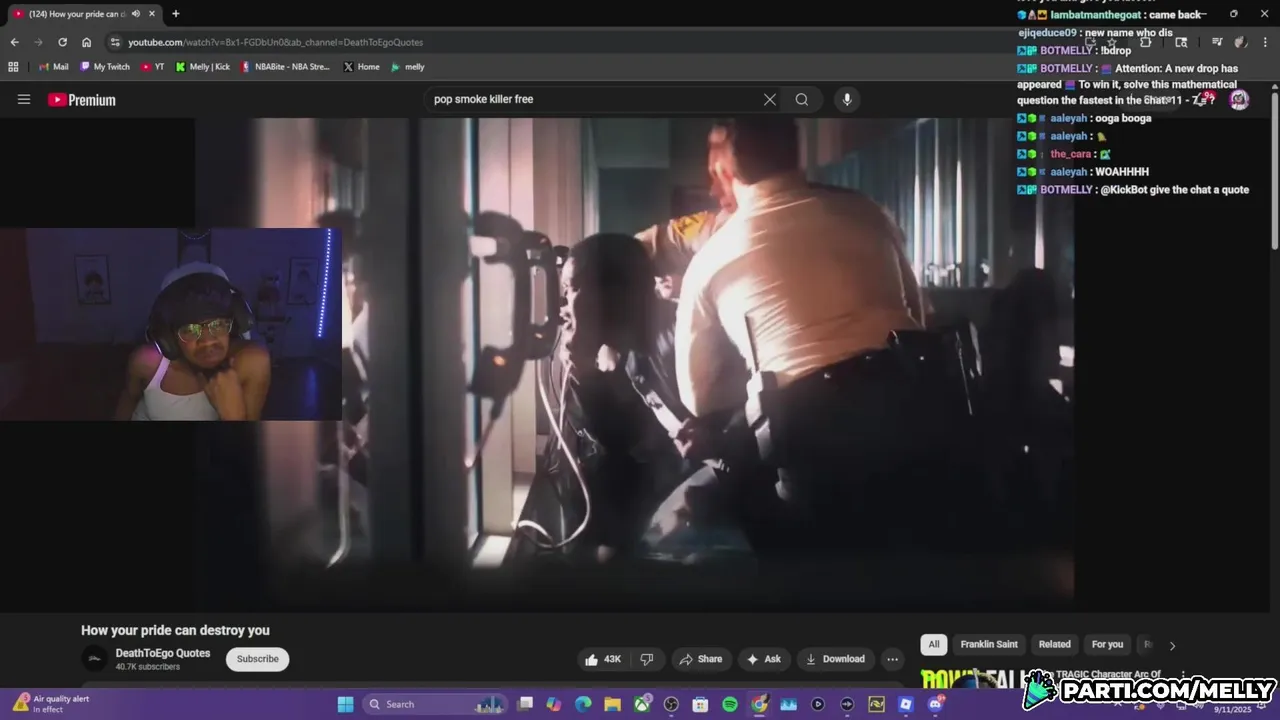Switch to OBS Studio on taskbar
1280x720 pixels.
pyautogui.click(x=671, y=704)
